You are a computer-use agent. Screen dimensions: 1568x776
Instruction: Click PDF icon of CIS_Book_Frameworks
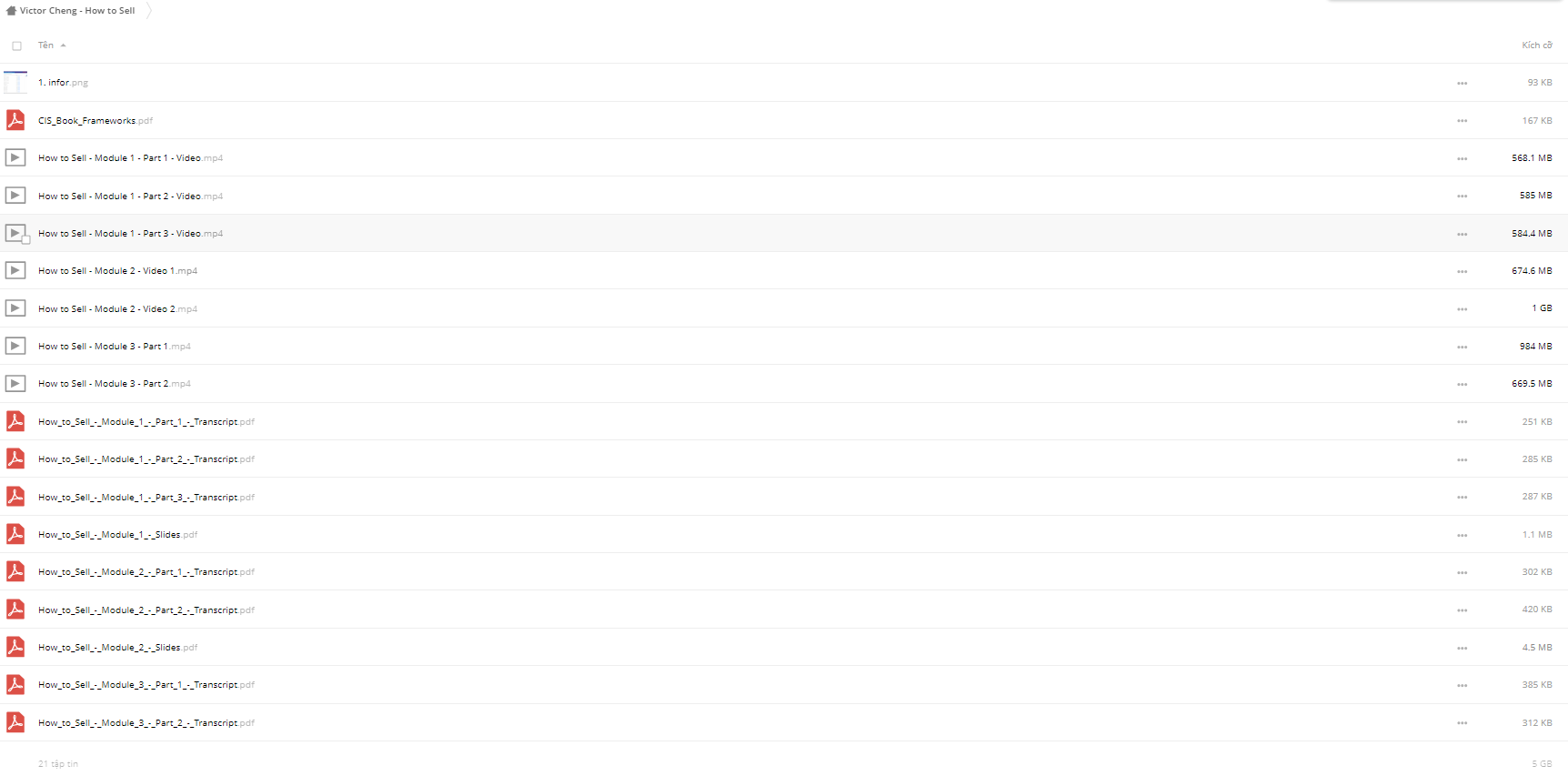pyautogui.click(x=15, y=120)
